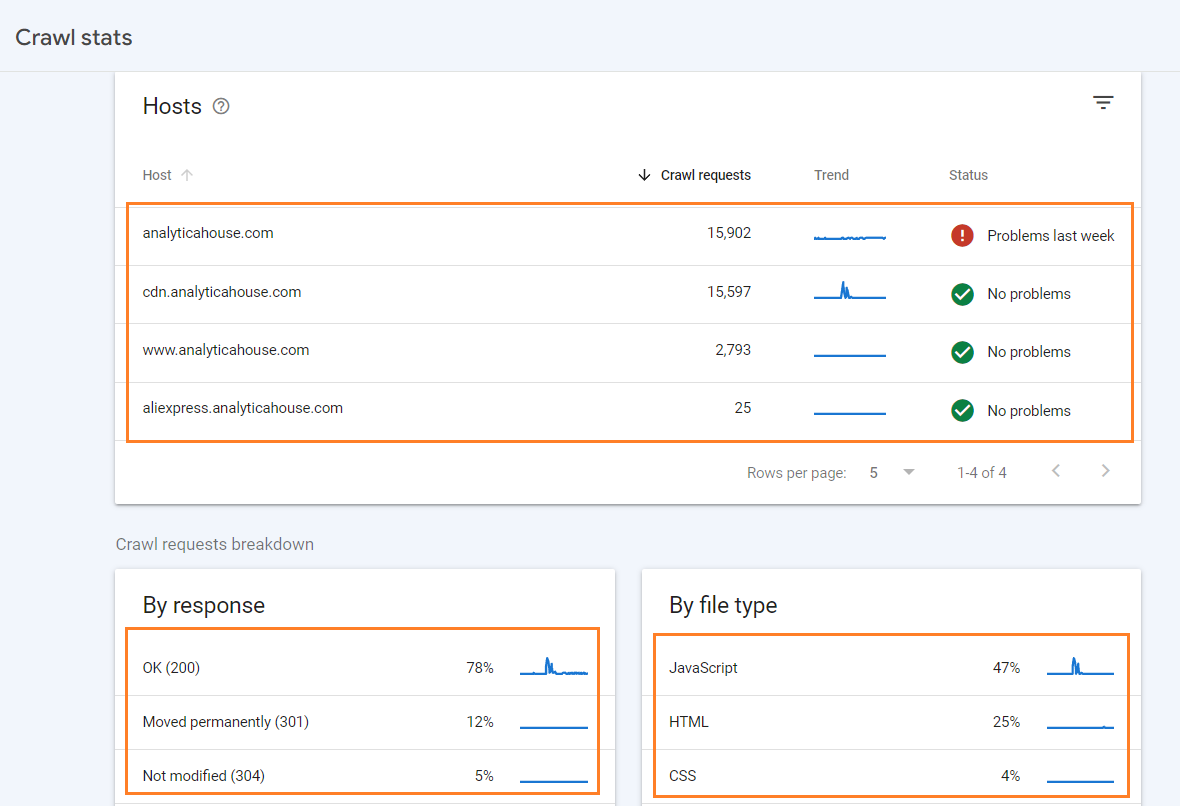The image size is (1180, 806).
Task: Click green check icon for aliexpress.analyticahouse.com
Action: 962,410
